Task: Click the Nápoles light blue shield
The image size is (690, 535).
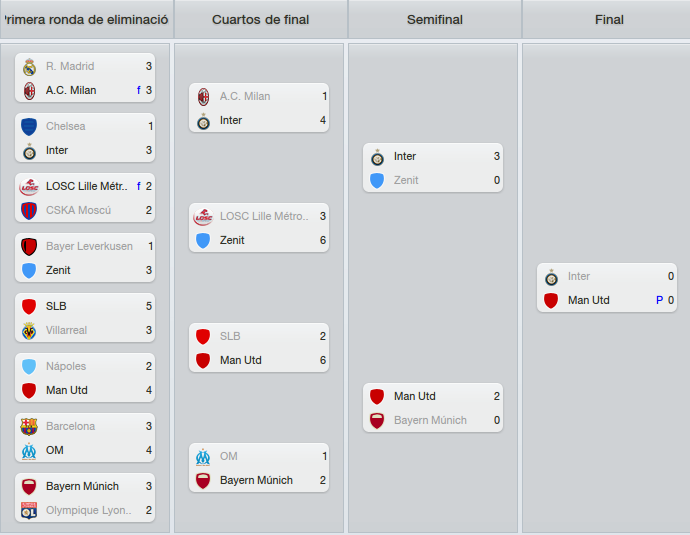Action: (x=29, y=367)
